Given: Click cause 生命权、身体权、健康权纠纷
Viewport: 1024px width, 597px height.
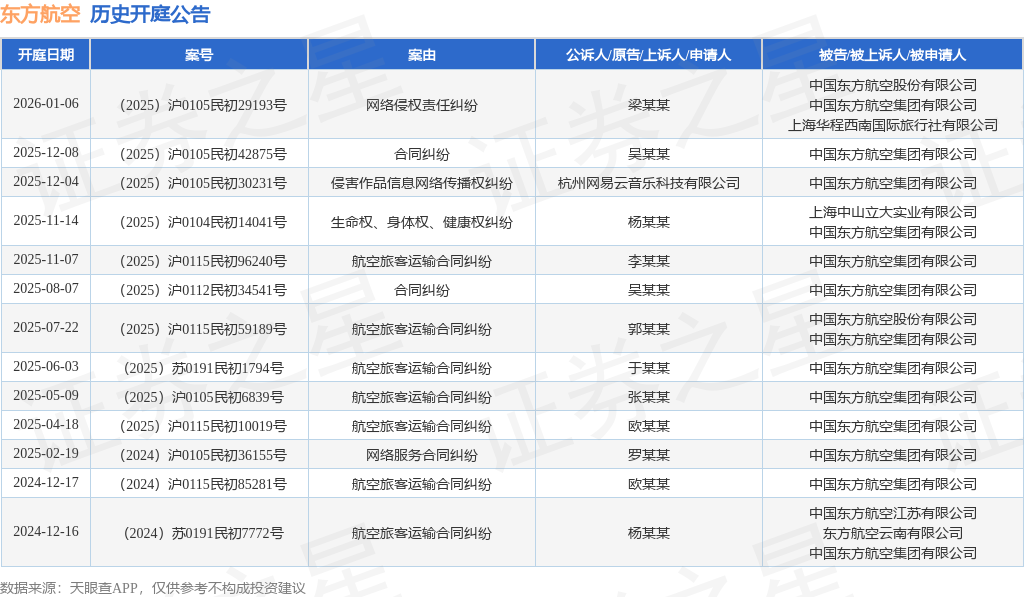Looking at the screenshot, I should coord(422,222).
